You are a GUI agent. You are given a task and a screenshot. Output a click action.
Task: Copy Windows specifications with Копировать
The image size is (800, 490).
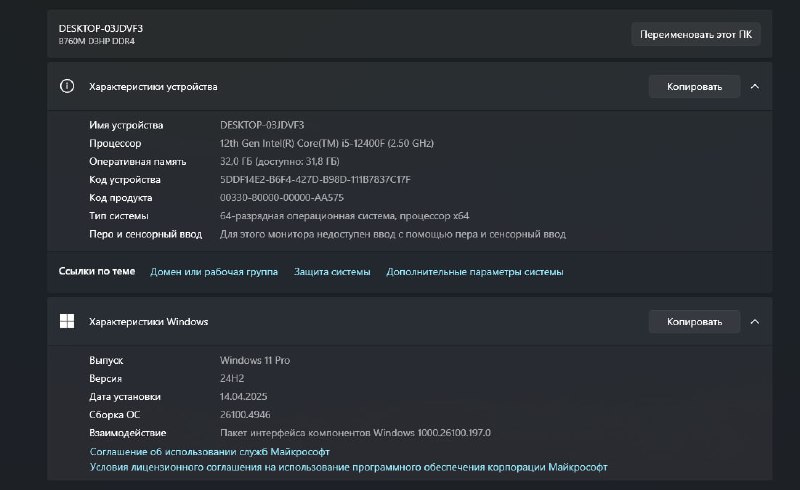(694, 322)
